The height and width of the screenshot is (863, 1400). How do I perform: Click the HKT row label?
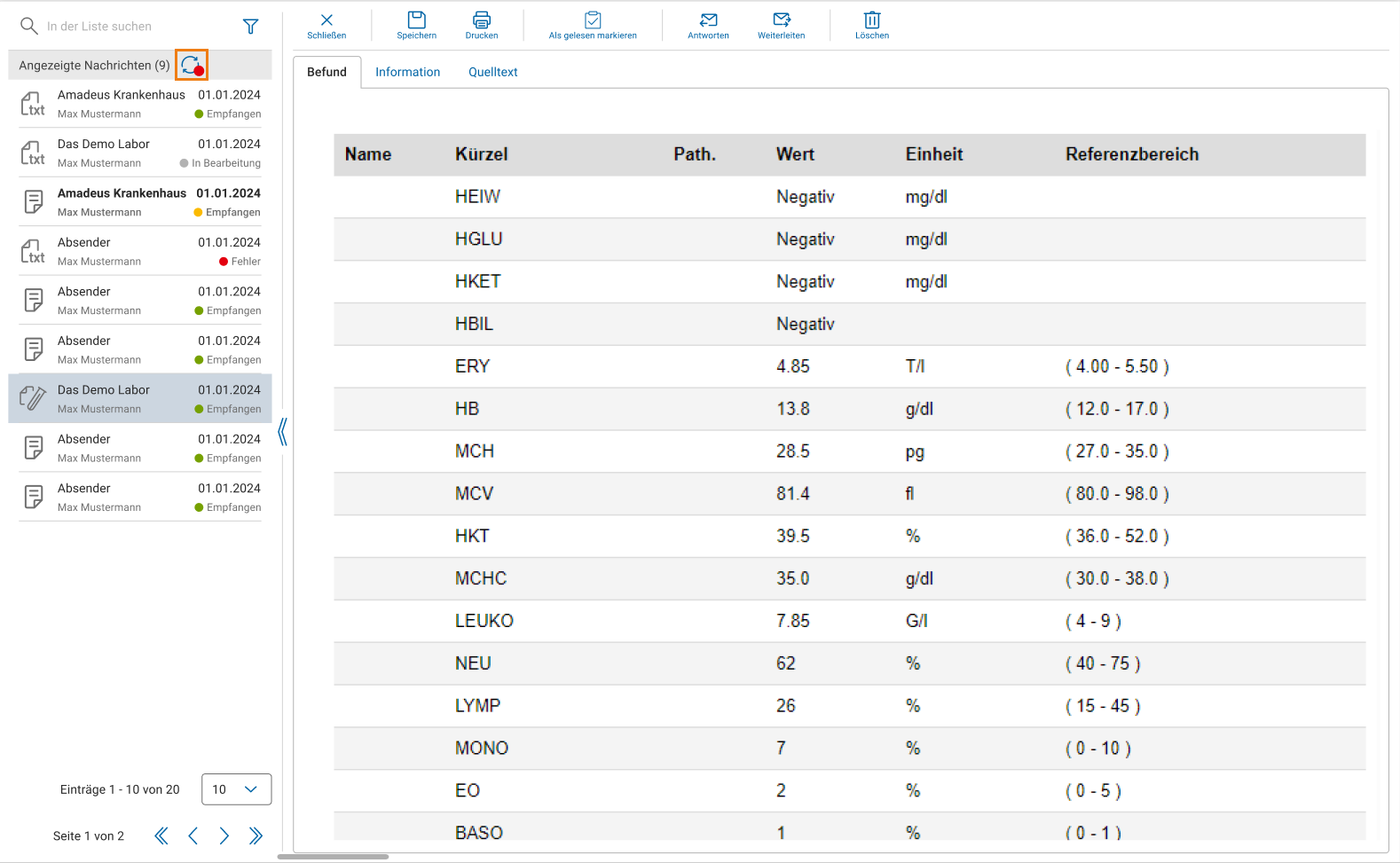coord(472,537)
